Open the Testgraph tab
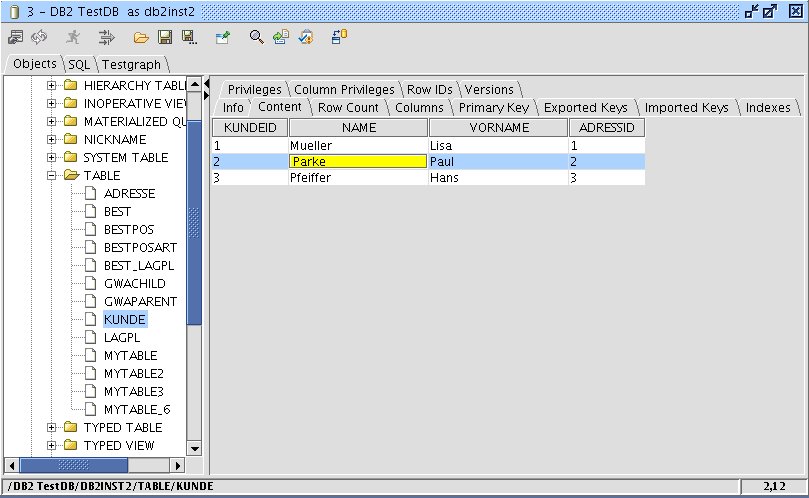This screenshot has width=809, height=498. (131, 64)
